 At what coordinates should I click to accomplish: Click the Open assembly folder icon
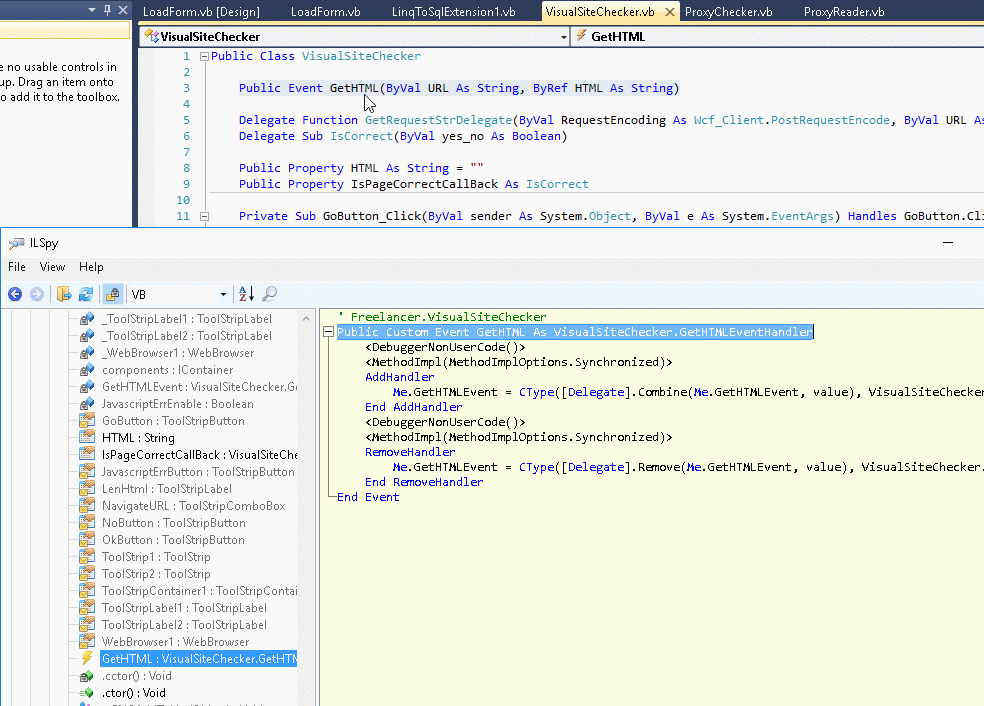click(64, 294)
